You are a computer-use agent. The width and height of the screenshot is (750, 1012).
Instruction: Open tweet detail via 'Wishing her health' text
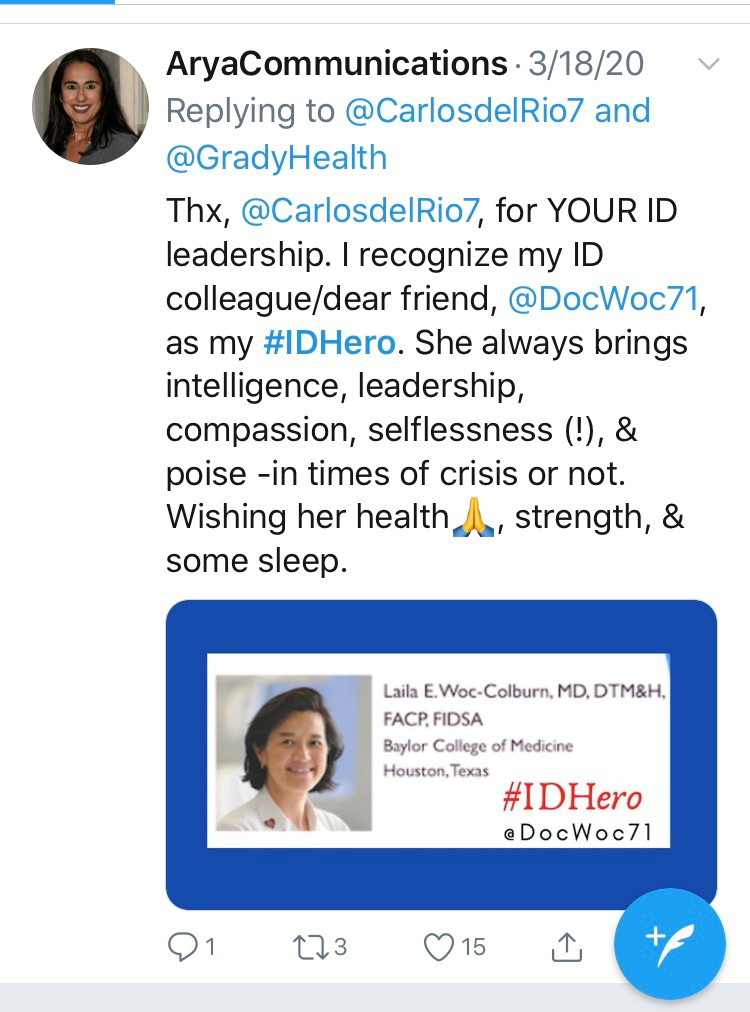click(x=307, y=517)
